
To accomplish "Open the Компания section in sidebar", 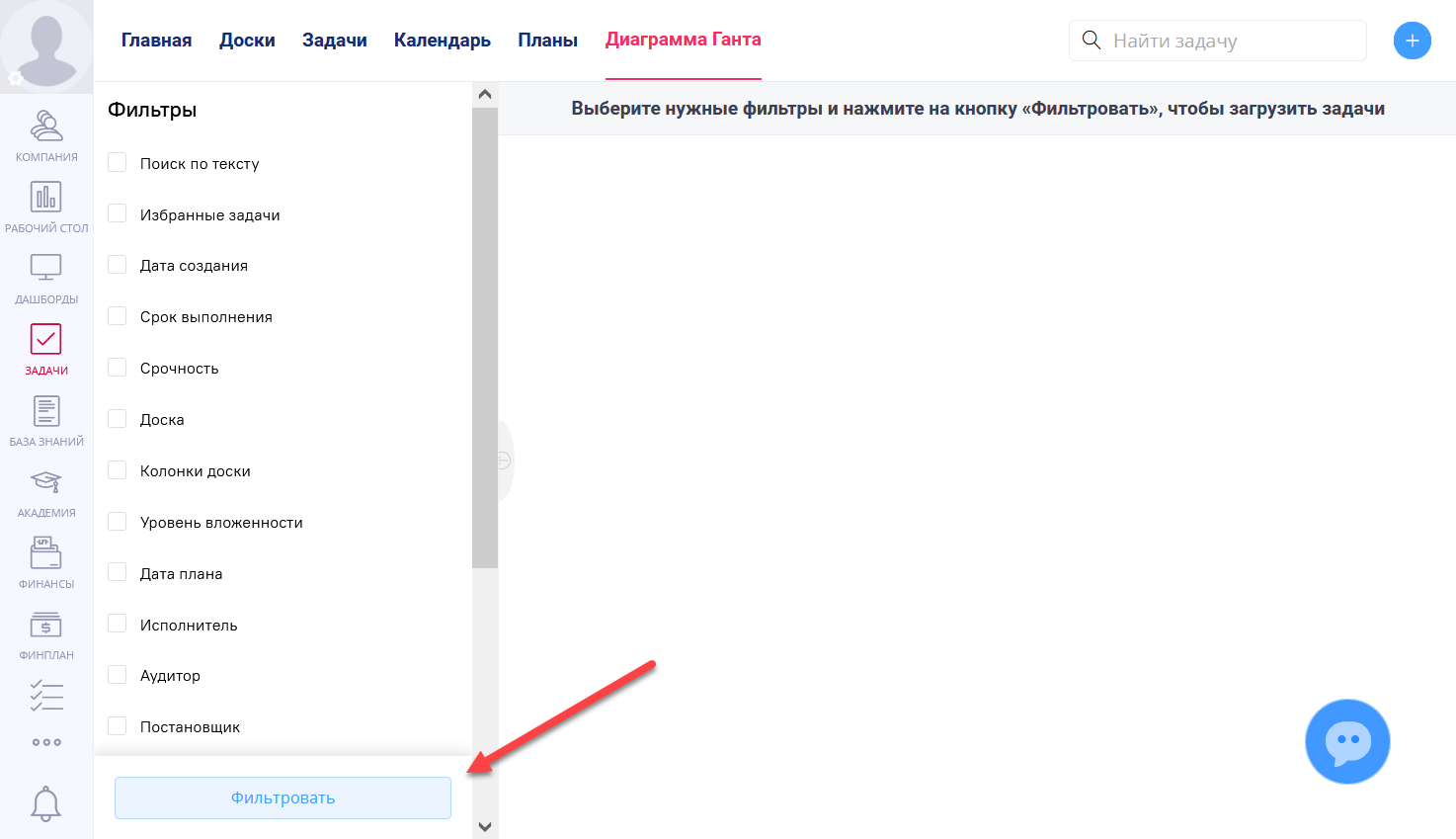I will click(x=46, y=135).
